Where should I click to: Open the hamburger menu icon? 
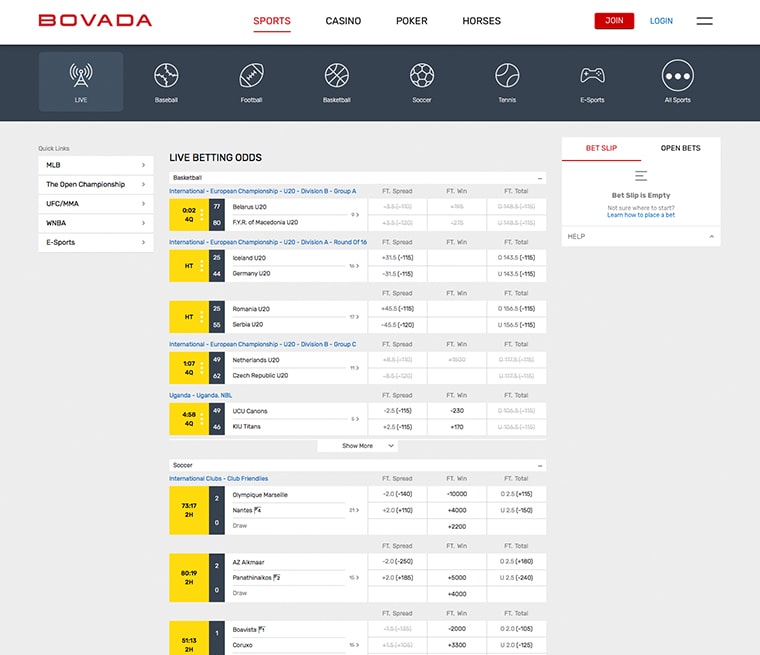(x=705, y=21)
